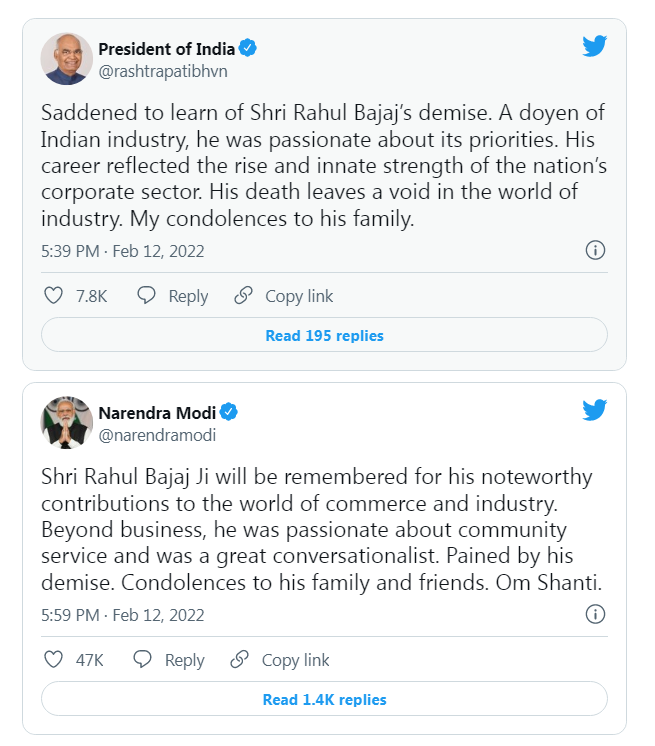Open Narendra Modi profile name
The image size is (655, 746).
click(x=157, y=412)
